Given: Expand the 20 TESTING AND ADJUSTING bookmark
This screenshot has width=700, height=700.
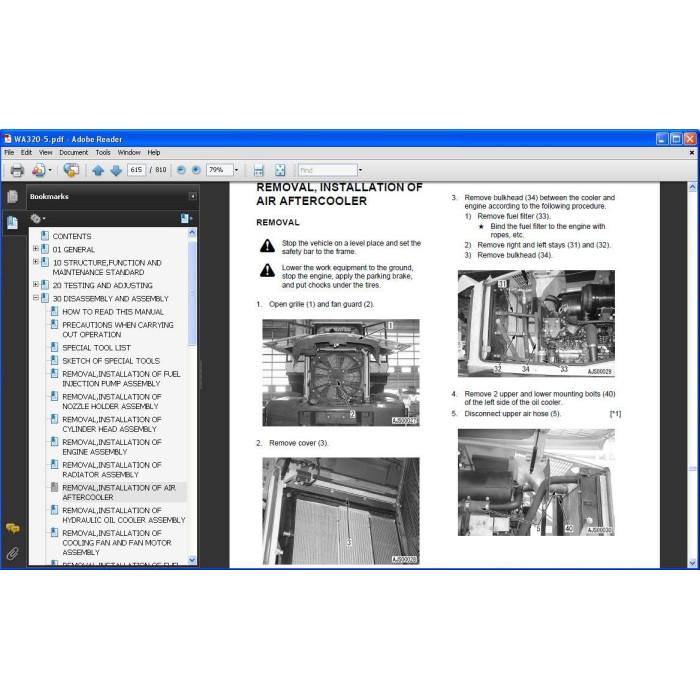Looking at the screenshot, I should [x=36, y=284].
